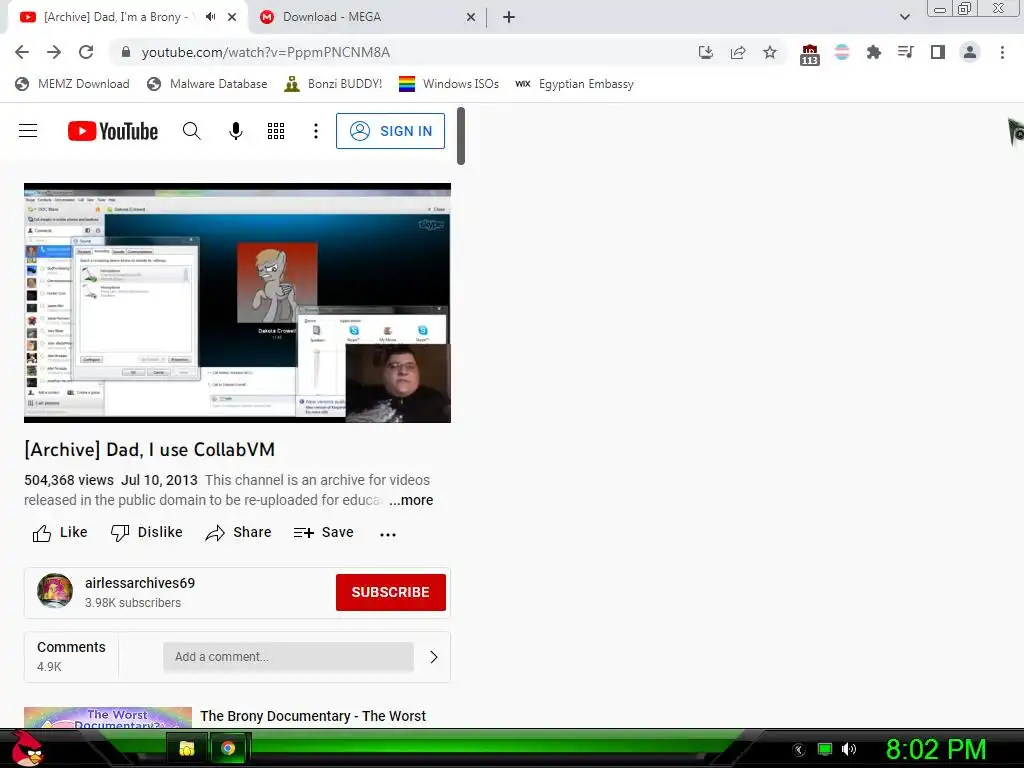Open The Brony Documentary video thumbnail
This screenshot has width=1024, height=768.
pyautogui.click(x=108, y=718)
